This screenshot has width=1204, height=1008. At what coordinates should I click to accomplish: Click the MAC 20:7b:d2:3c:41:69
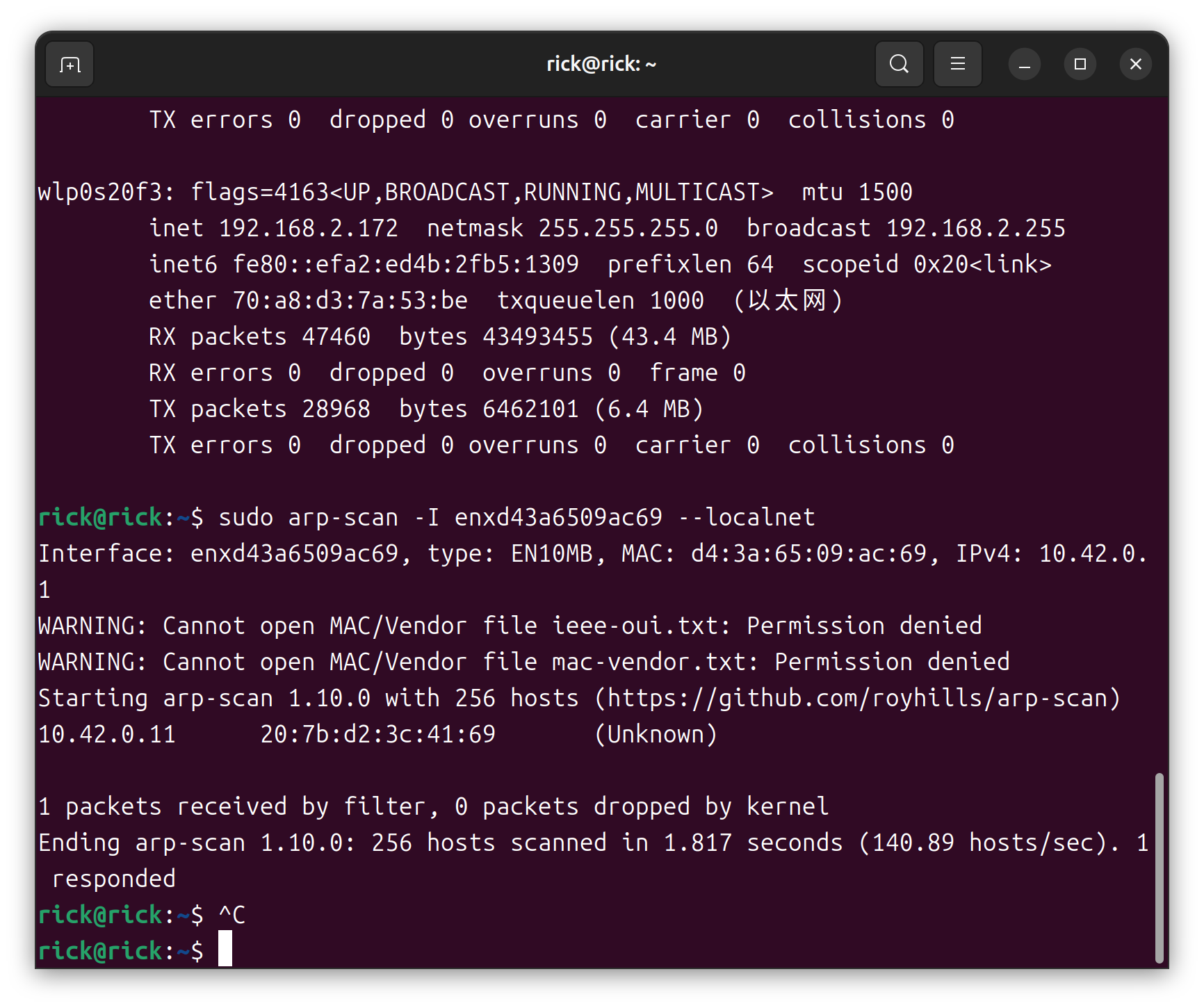pos(377,734)
